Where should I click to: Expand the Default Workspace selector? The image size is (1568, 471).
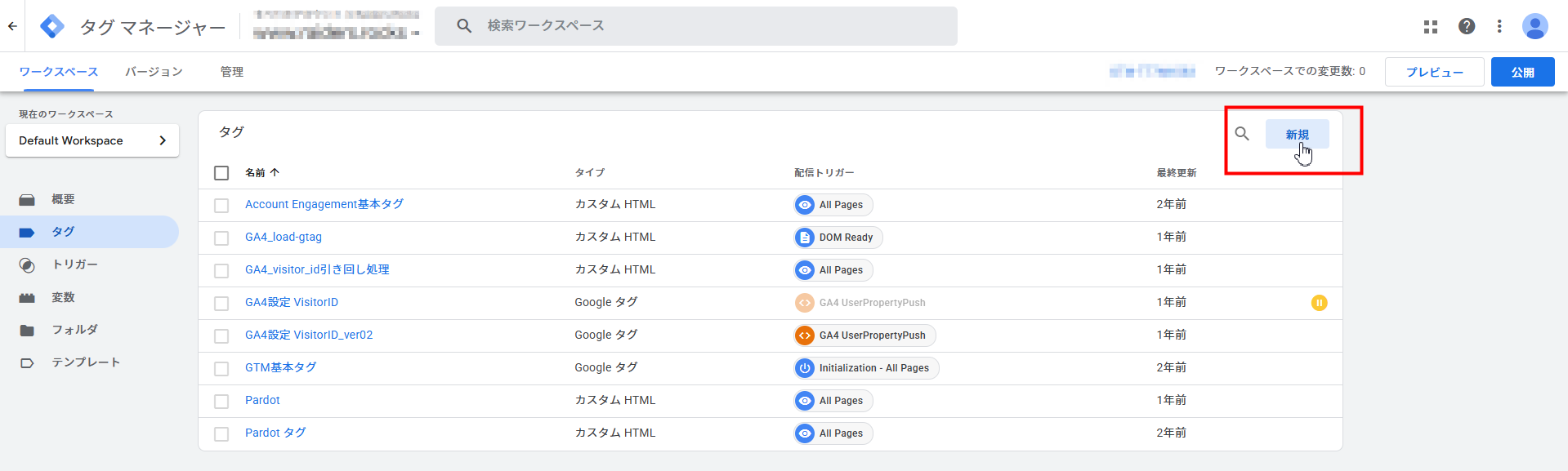tap(92, 140)
